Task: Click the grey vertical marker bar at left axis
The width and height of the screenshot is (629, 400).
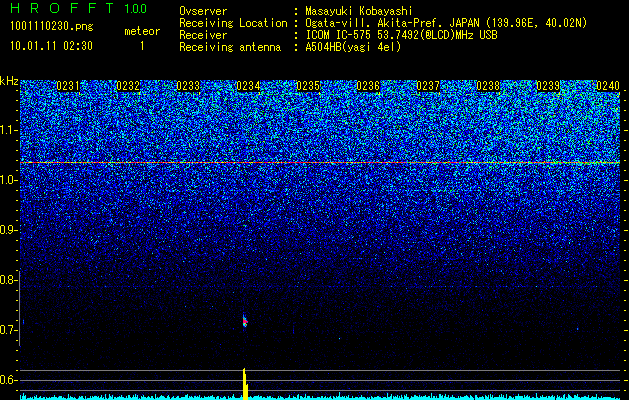Action: [x=20, y=307]
